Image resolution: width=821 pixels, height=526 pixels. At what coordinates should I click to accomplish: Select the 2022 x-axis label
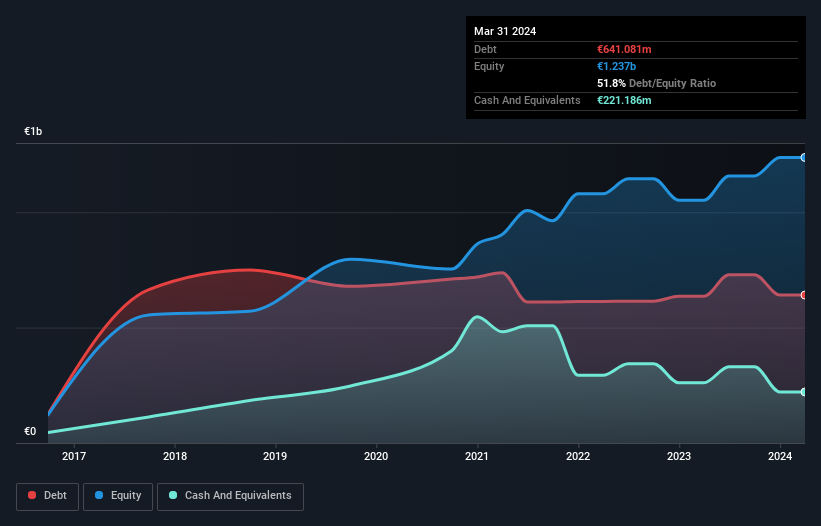coord(578,456)
